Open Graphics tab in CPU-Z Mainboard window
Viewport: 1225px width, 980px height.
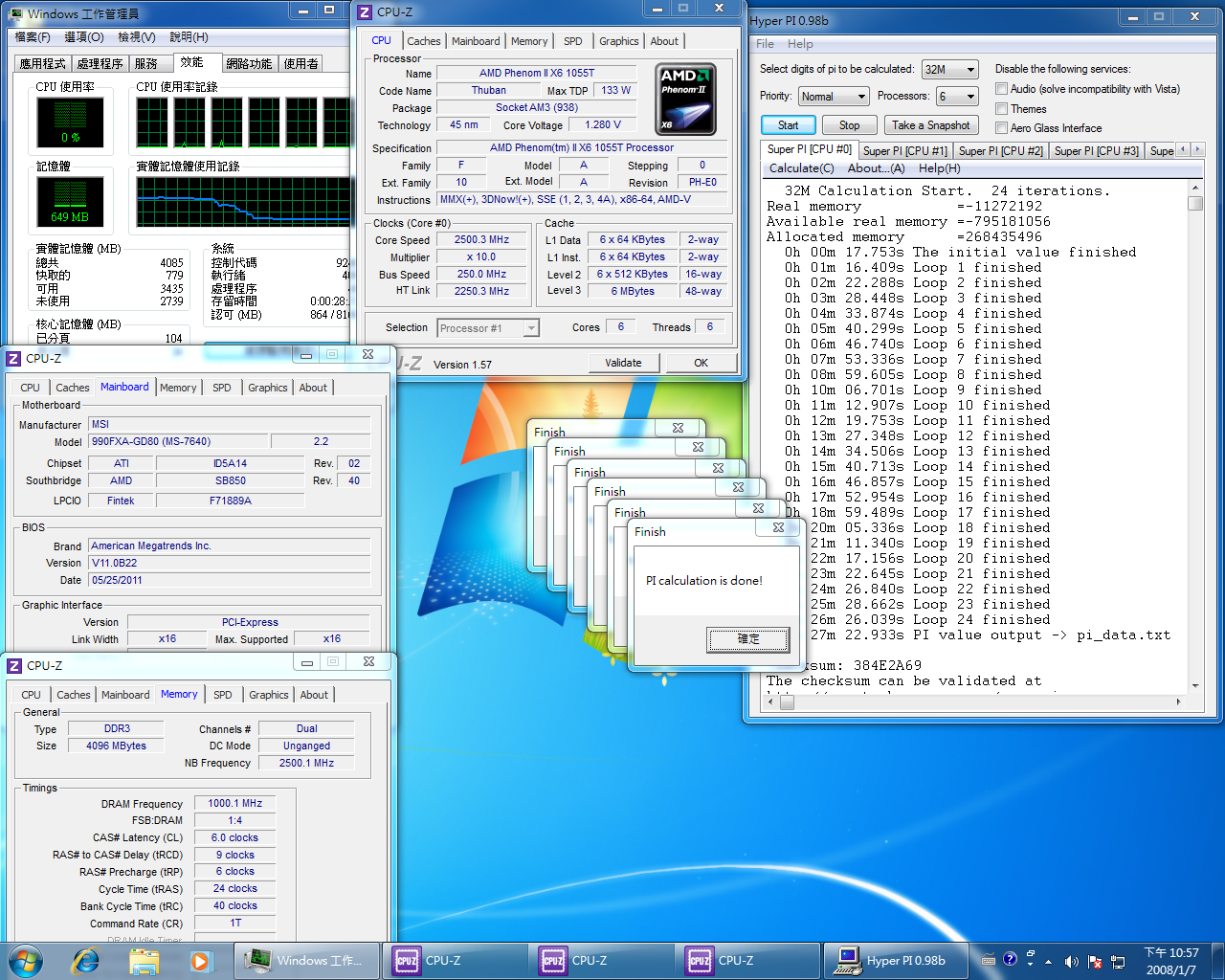[267, 388]
